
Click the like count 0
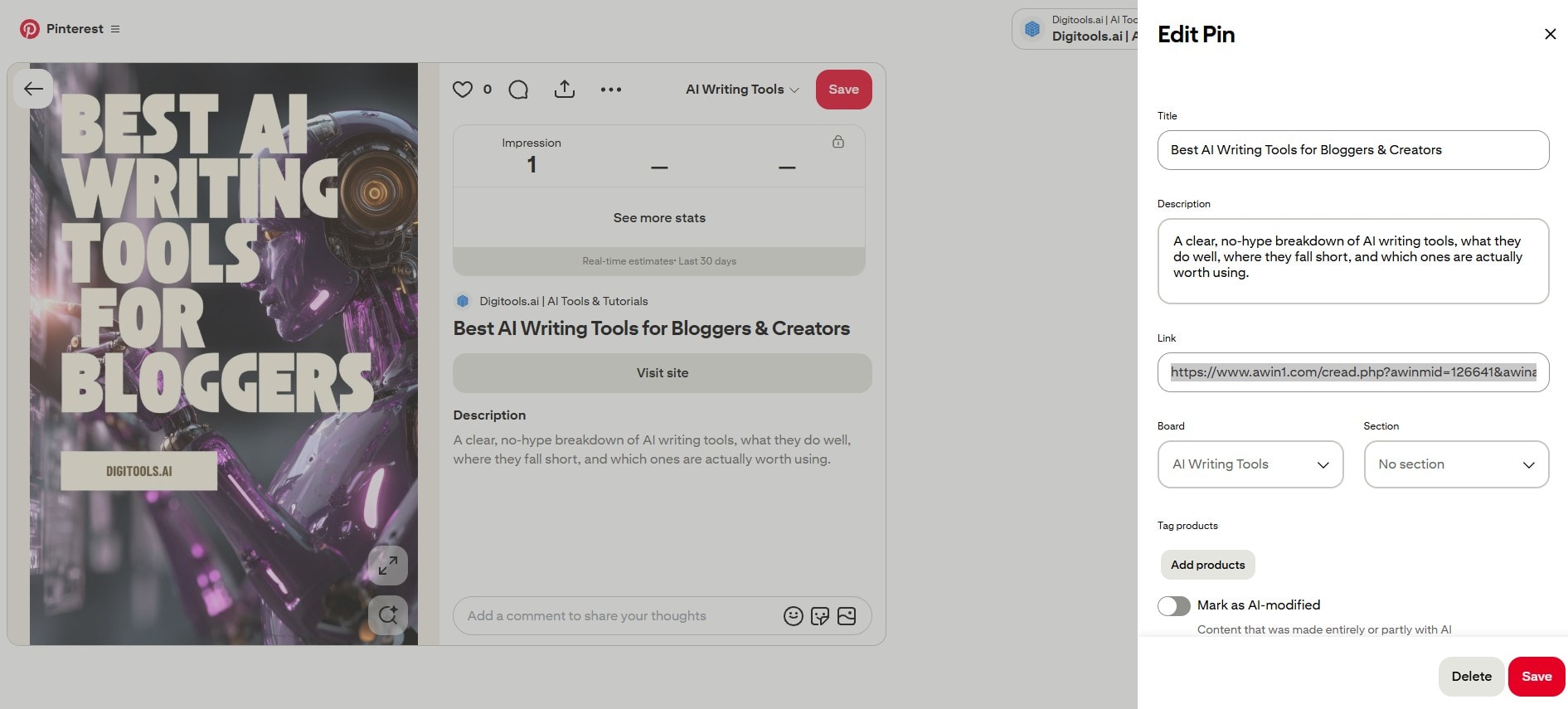tap(488, 90)
